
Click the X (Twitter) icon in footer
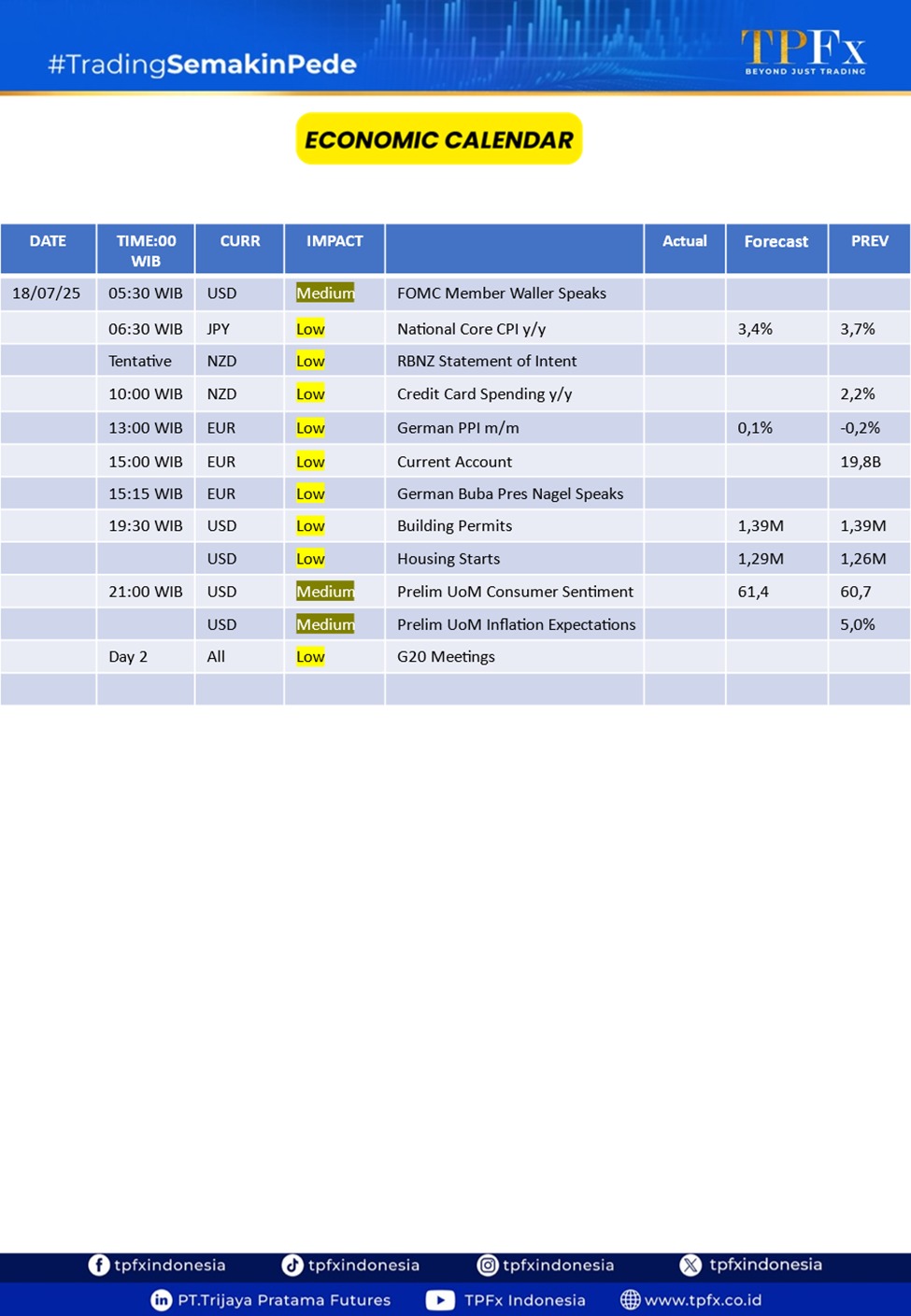click(690, 1265)
